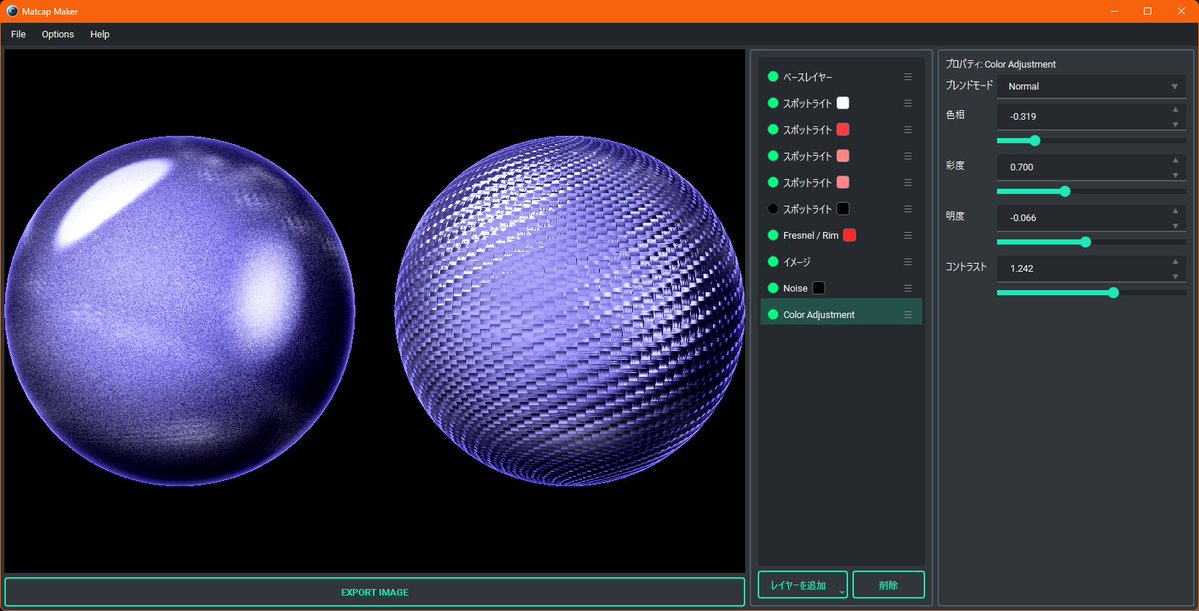Grab the drag handle of ベースレイヤー layer
The width and height of the screenshot is (1199, 611).
pos(908,76)
